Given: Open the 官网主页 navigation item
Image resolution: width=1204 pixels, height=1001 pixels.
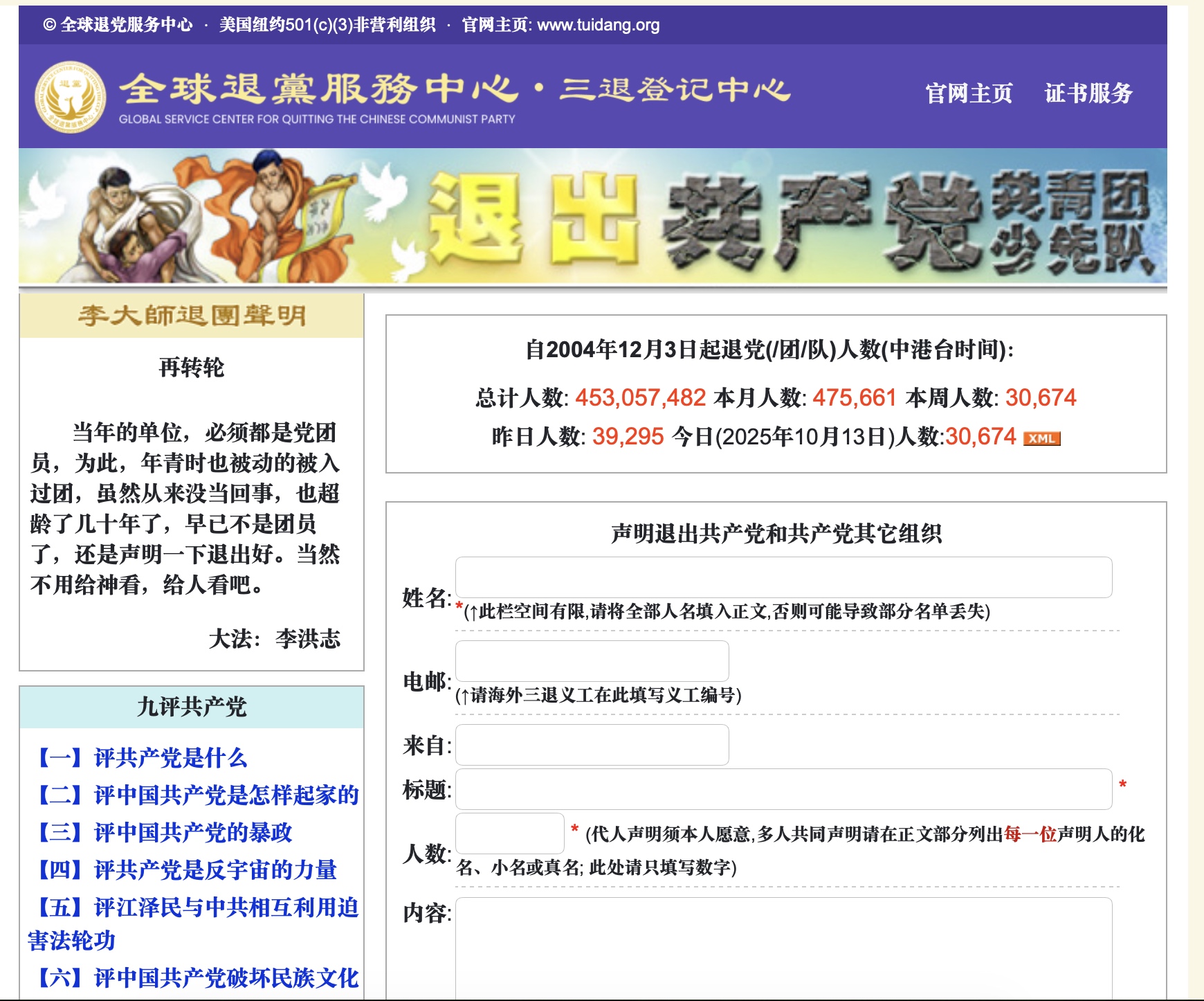Looking at the screenshot, I should point(969,93).
